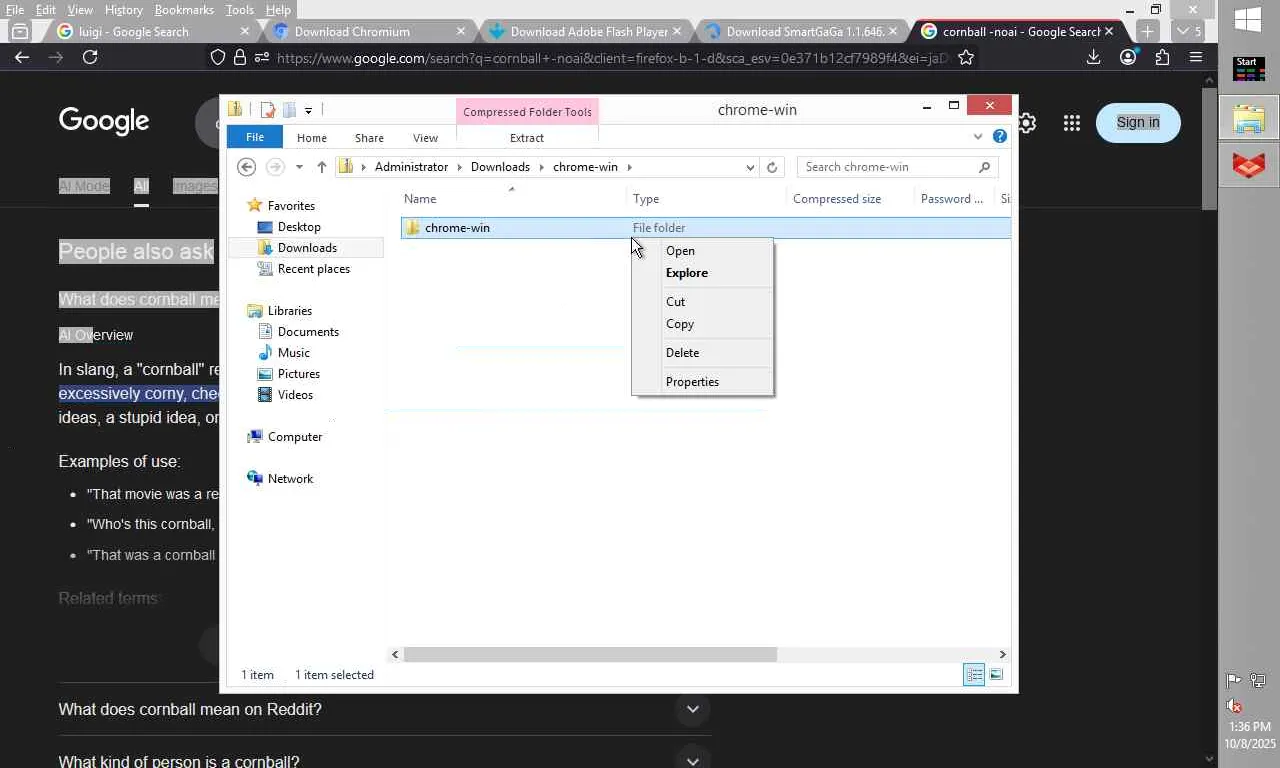Viewport: 1280px width, 768px height.
Task: Open the Firefox hamburger application menu
Action: pos(1196,57)
